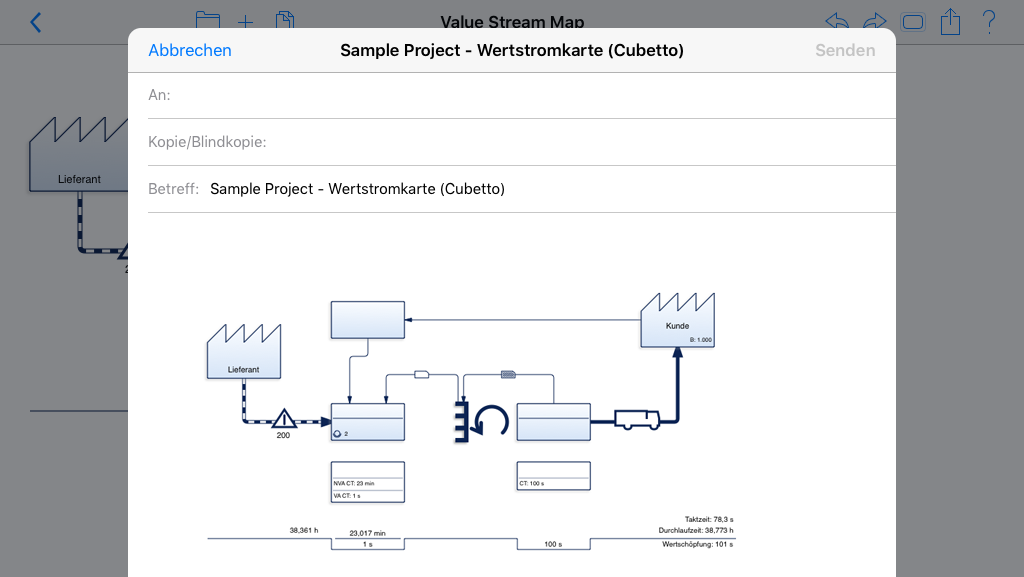This screenshot has width=1024, height=577.
Task: Tap the striped kanban card on the signal line
Action: [x=508, y=375]
